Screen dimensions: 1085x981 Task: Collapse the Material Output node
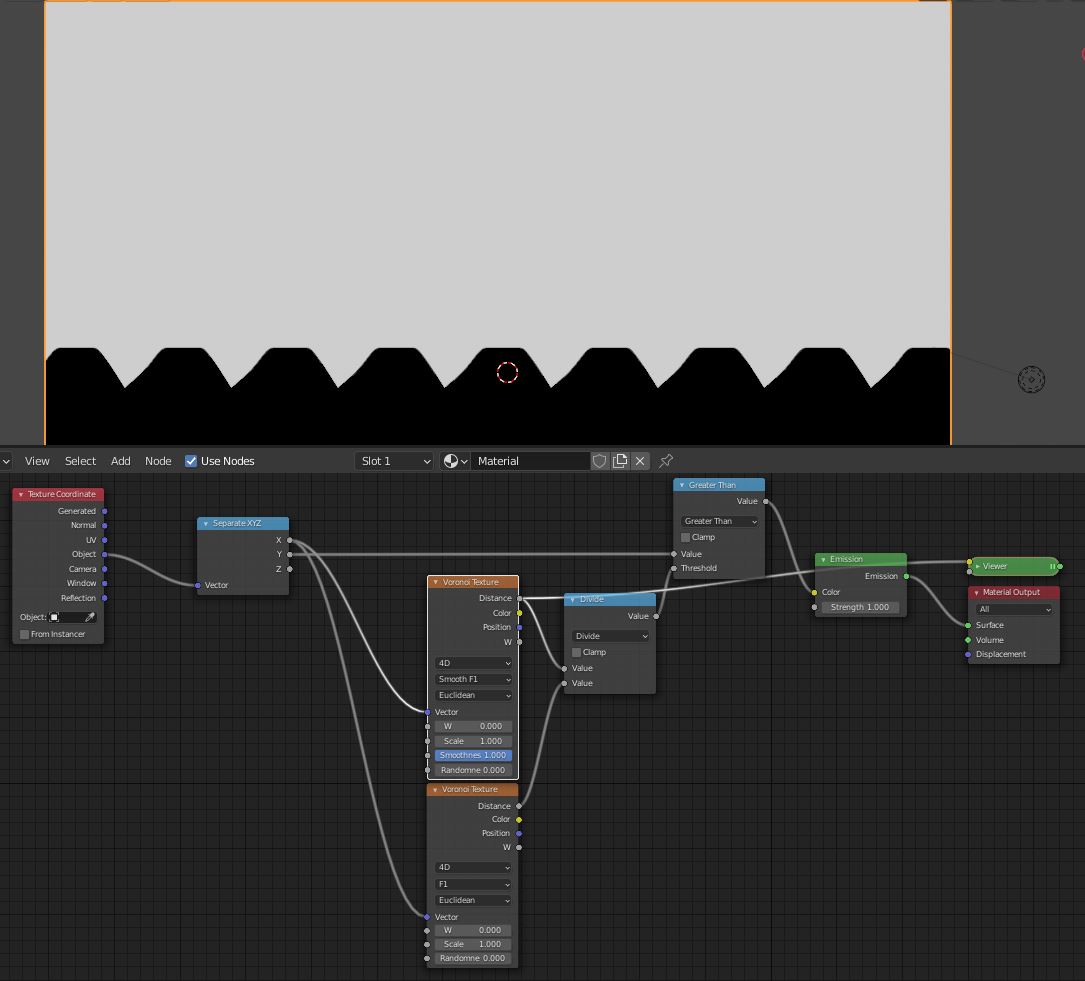(976, 593)
